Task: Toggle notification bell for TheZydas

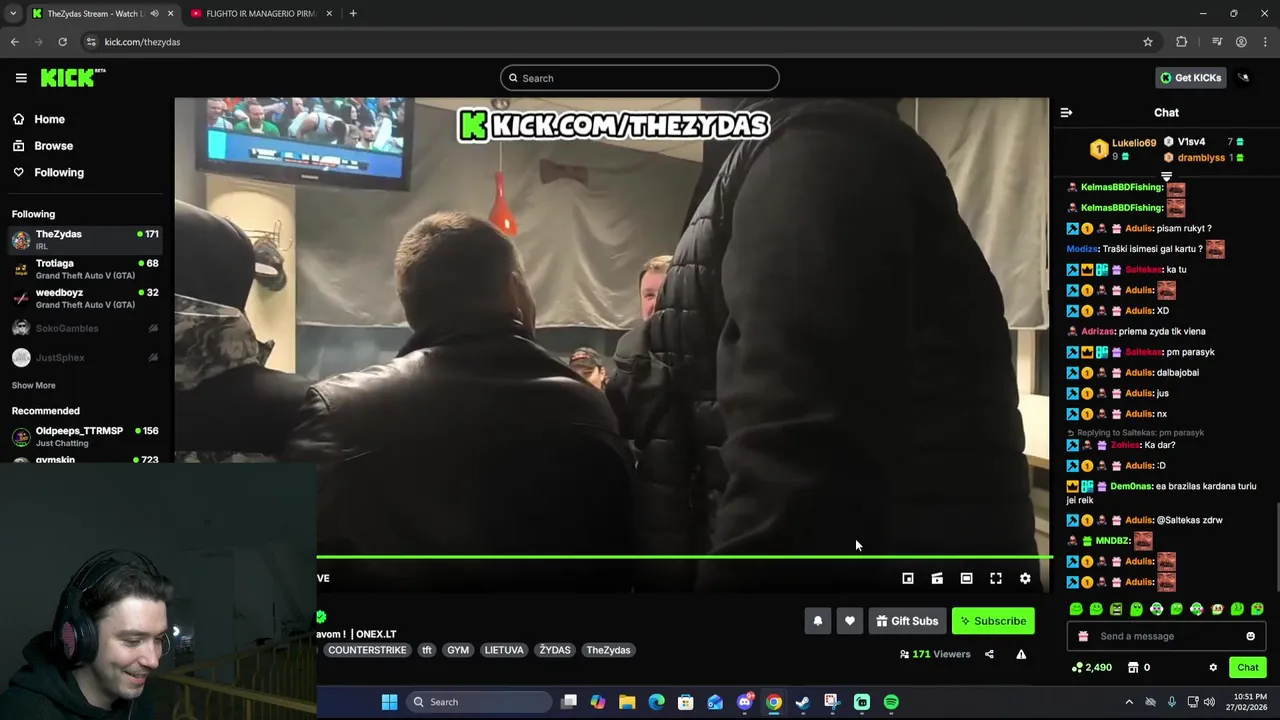Action: (x=817, y=621)
